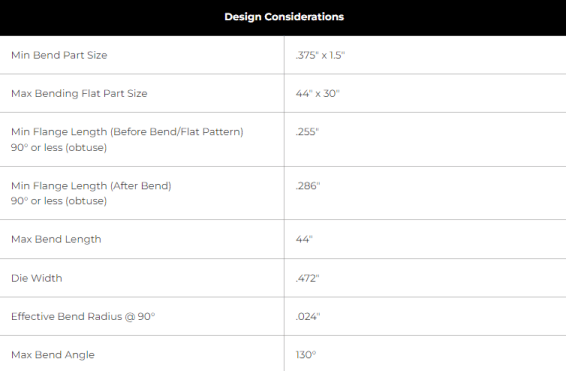Select the .286" value cell

tap(308, 186)
